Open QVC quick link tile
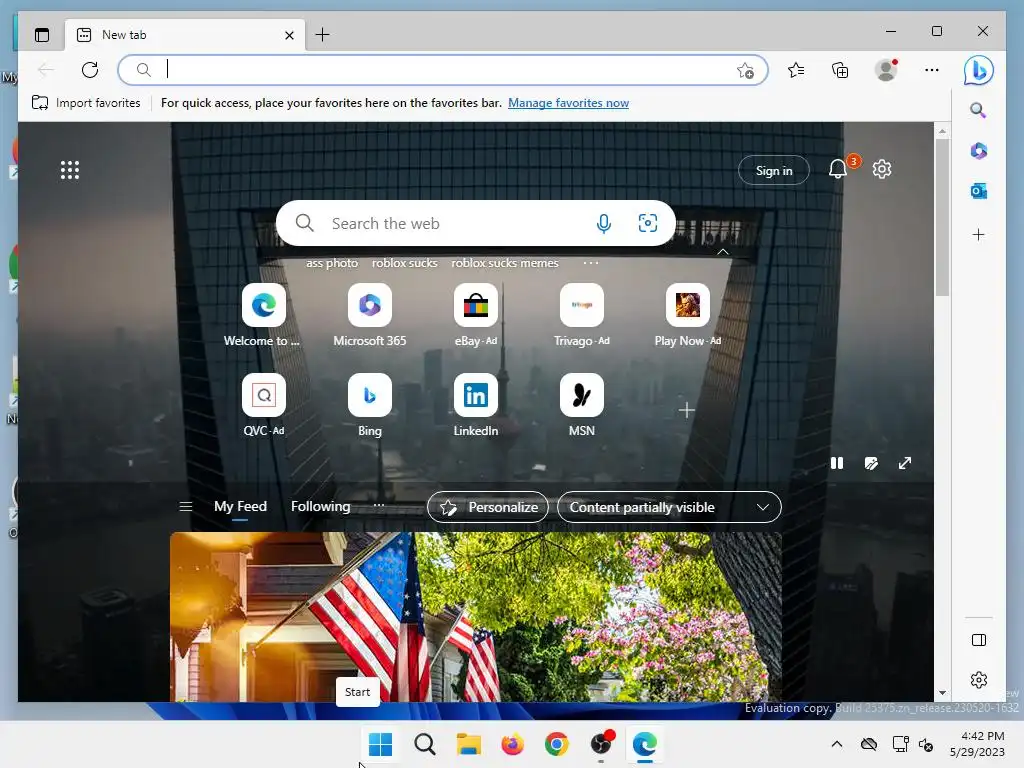 click(x=264, y=395)
